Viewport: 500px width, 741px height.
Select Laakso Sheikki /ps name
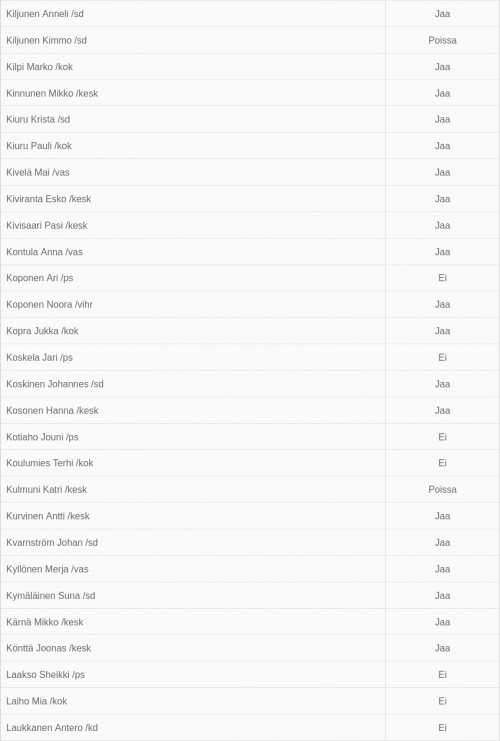(45, 674)
